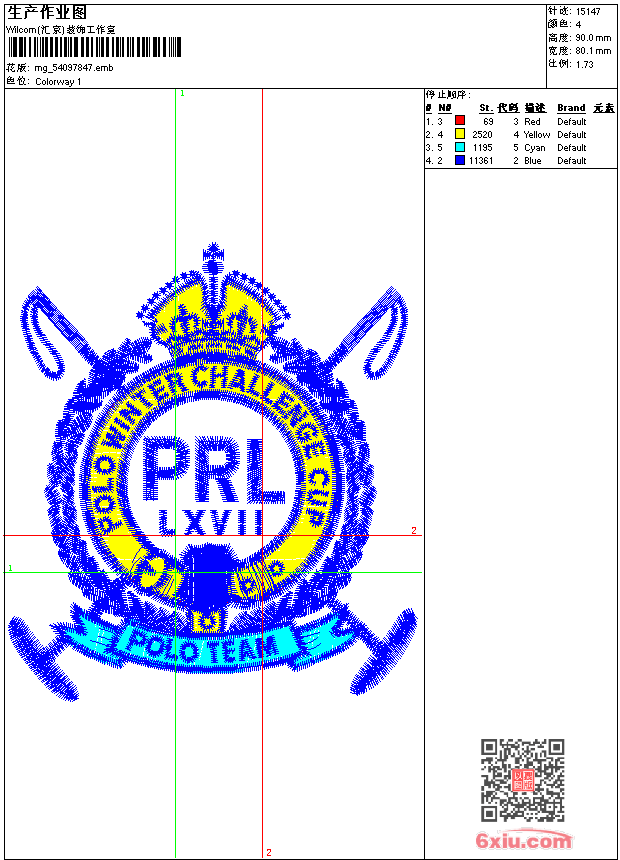Select stitch count '1195' in the Cyan row
This screenshot has height=860, width=620.
click(483, 148)
